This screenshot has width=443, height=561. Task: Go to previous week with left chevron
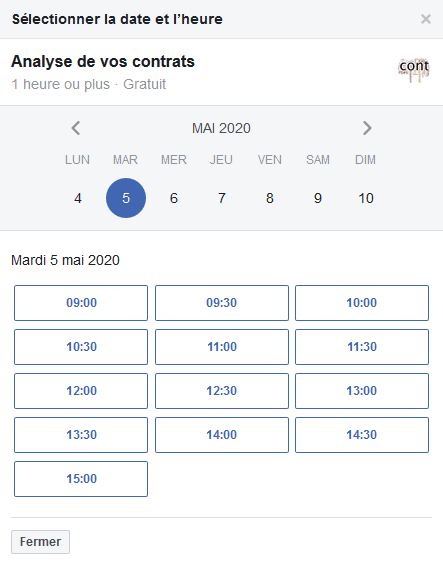coord(76,128)
